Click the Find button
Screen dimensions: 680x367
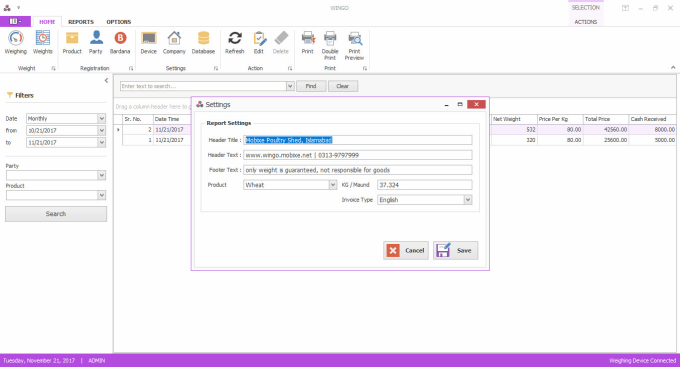(311, 86)
